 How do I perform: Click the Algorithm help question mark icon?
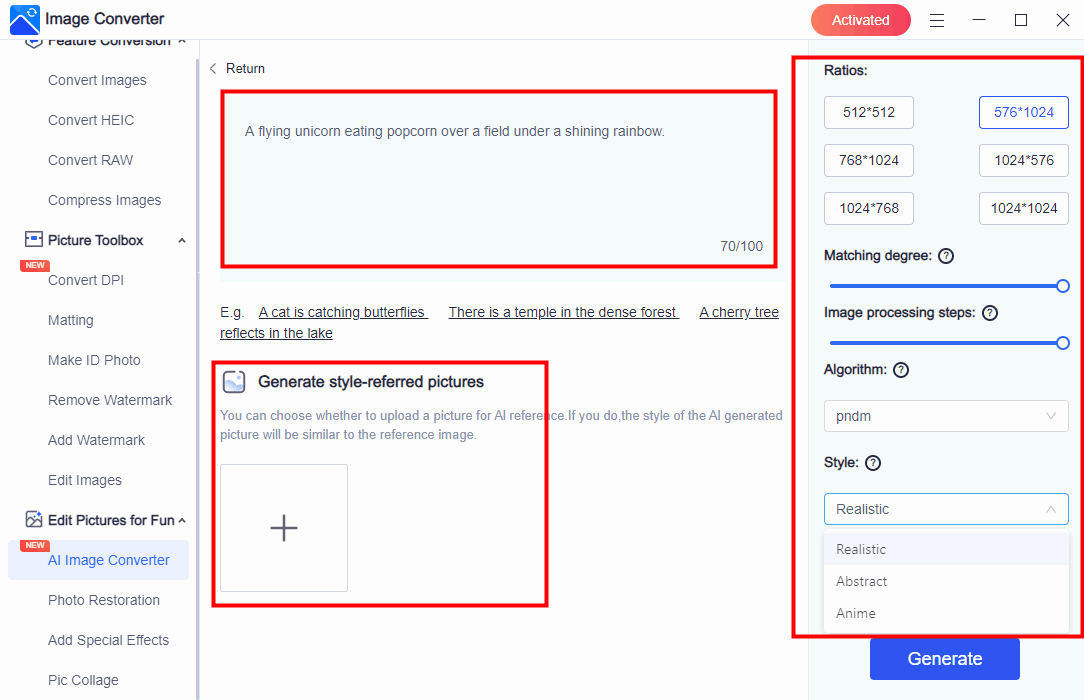point(901,370)
